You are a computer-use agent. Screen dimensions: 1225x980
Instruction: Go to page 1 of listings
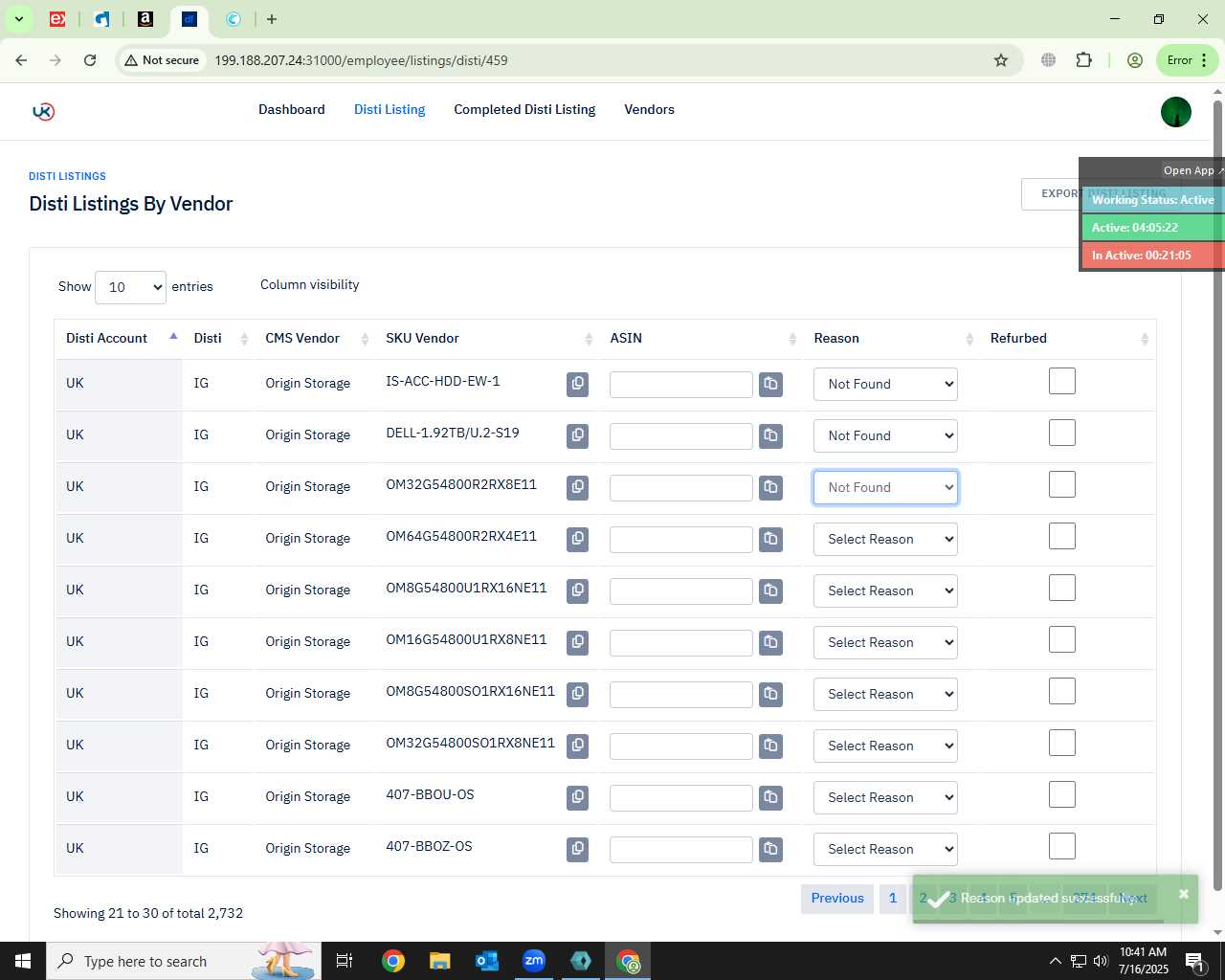click(893, 899)
